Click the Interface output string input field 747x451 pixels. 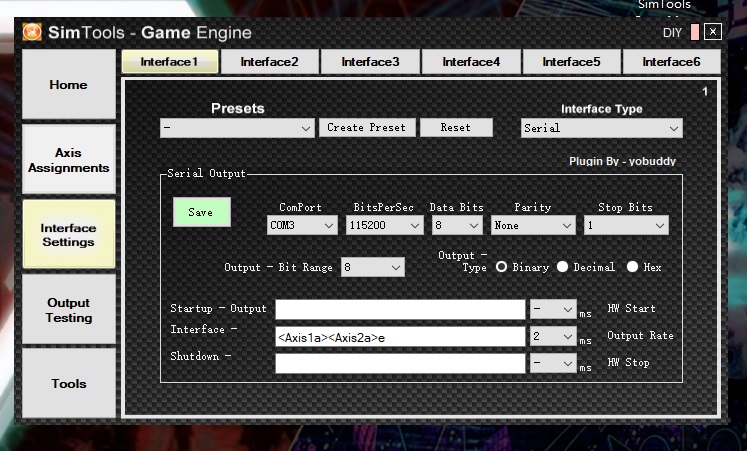pyautogui.click(x=400, y=338)
